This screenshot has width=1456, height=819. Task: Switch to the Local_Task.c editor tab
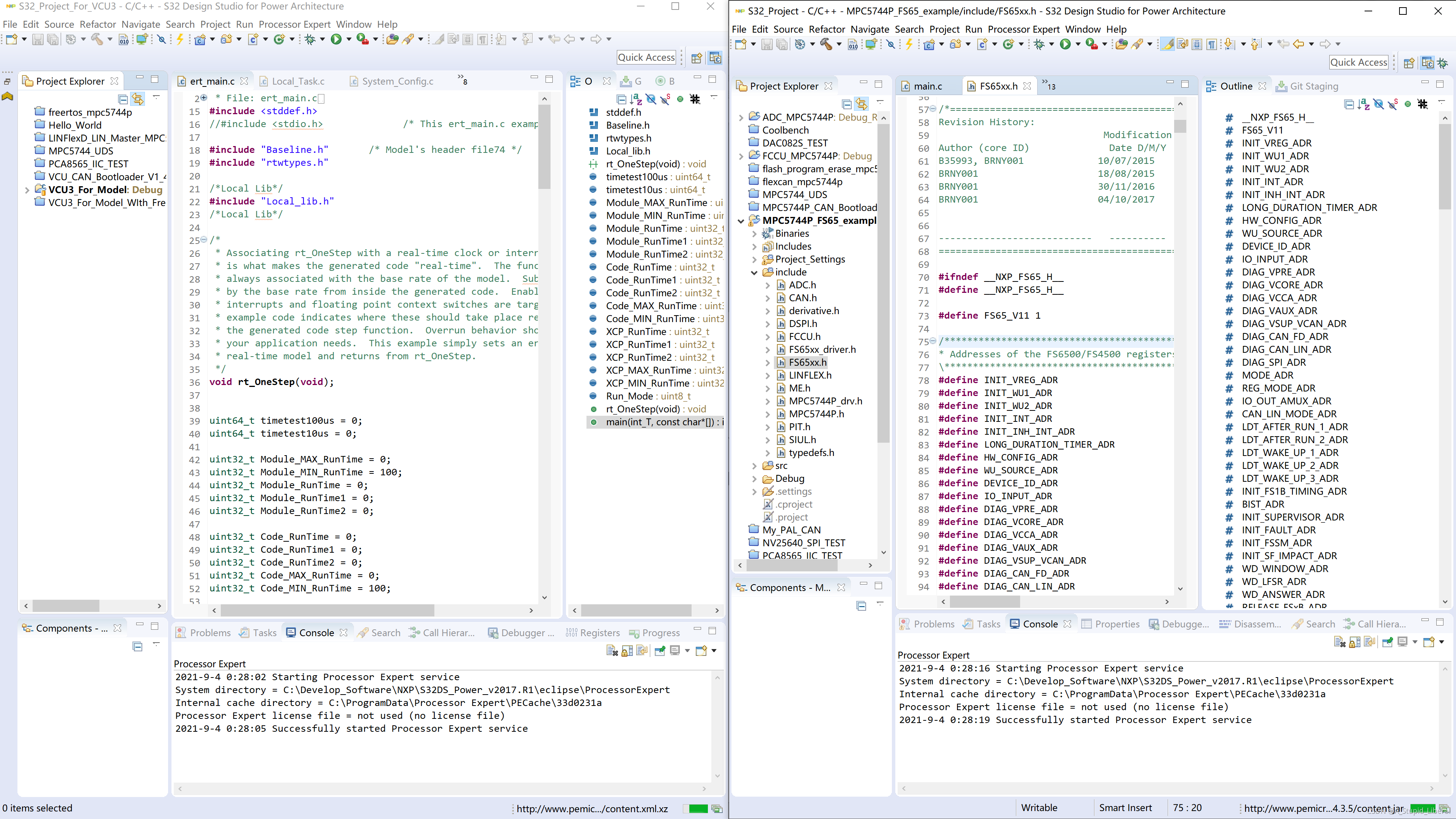(298, 82)
